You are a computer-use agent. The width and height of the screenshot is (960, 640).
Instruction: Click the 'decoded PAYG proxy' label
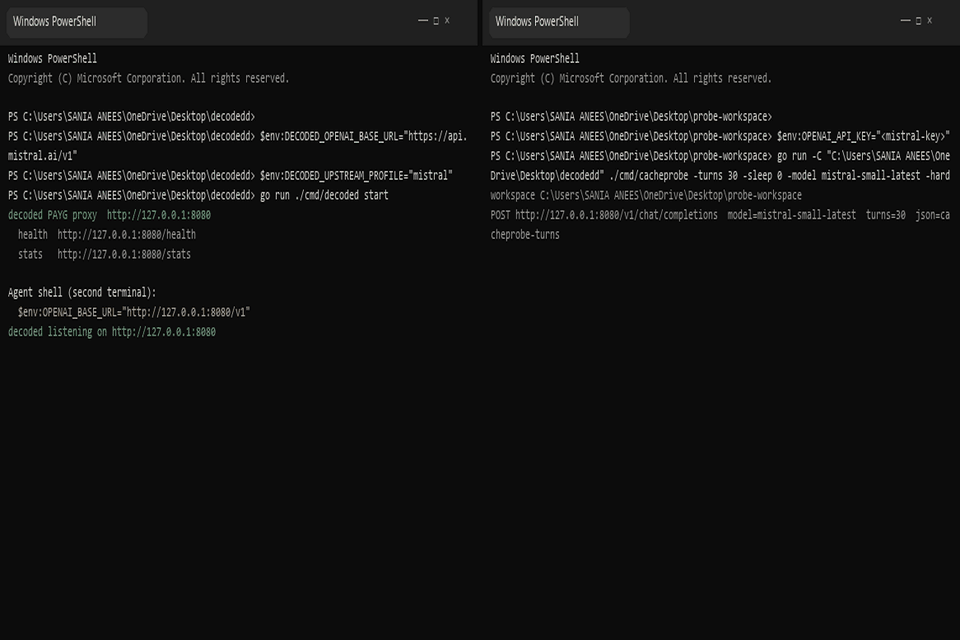point(52,215)
